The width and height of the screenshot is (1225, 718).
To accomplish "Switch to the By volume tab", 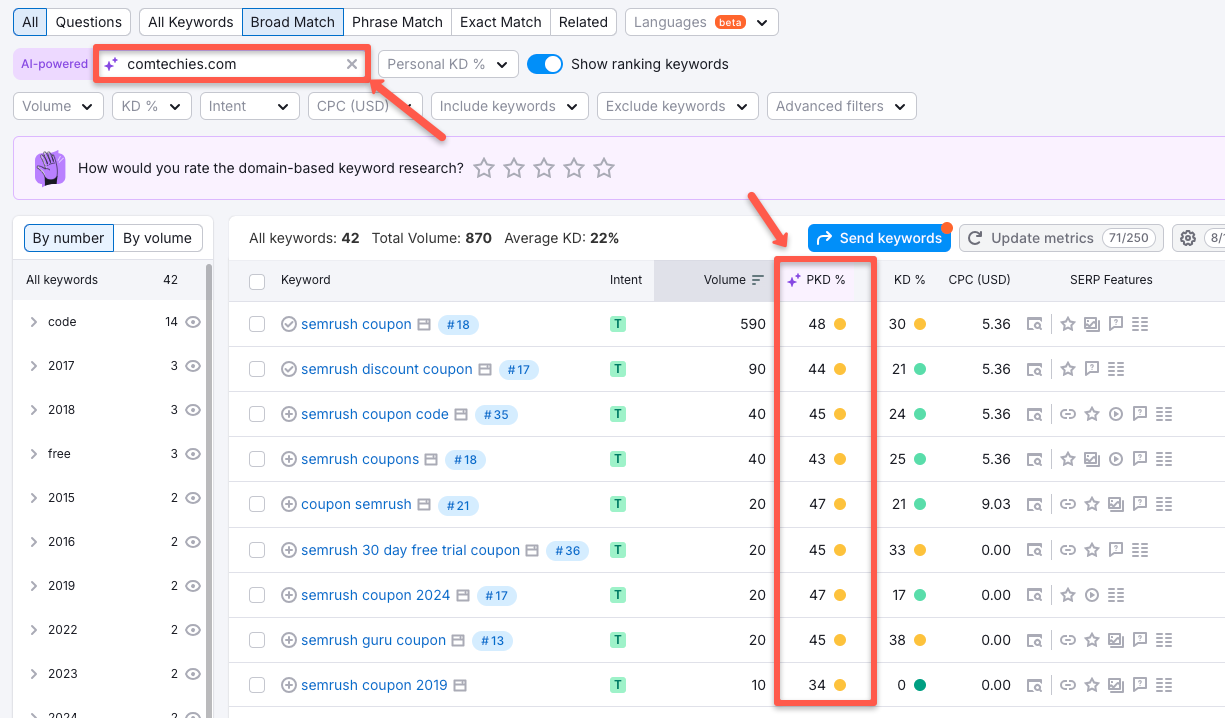I will pyautogui.click(x=157, y=238).
